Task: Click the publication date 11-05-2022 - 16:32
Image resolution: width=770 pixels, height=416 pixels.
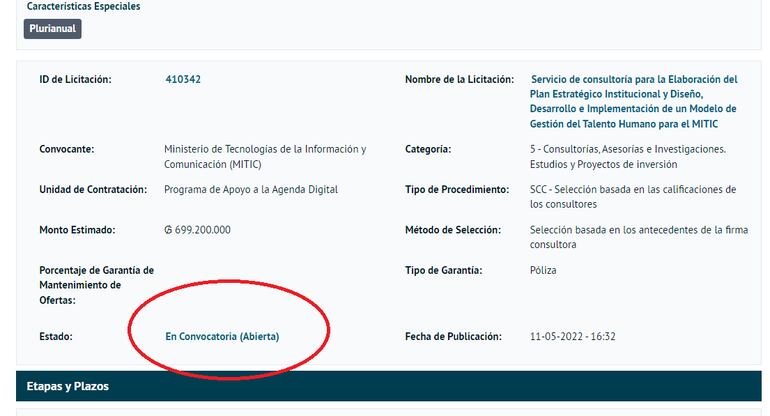Action: pyautogui.click(x=572, y=337)
